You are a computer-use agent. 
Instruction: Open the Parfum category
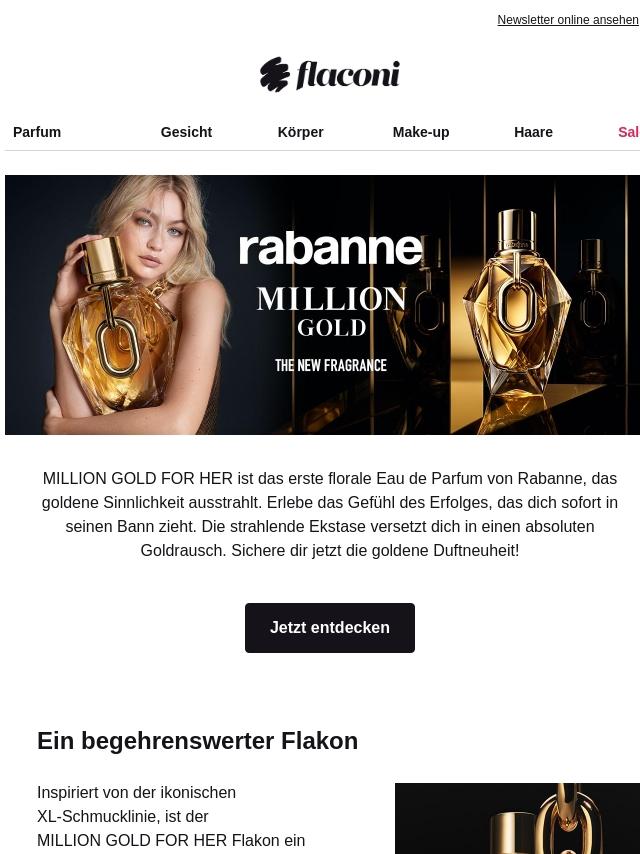[37, 132]
